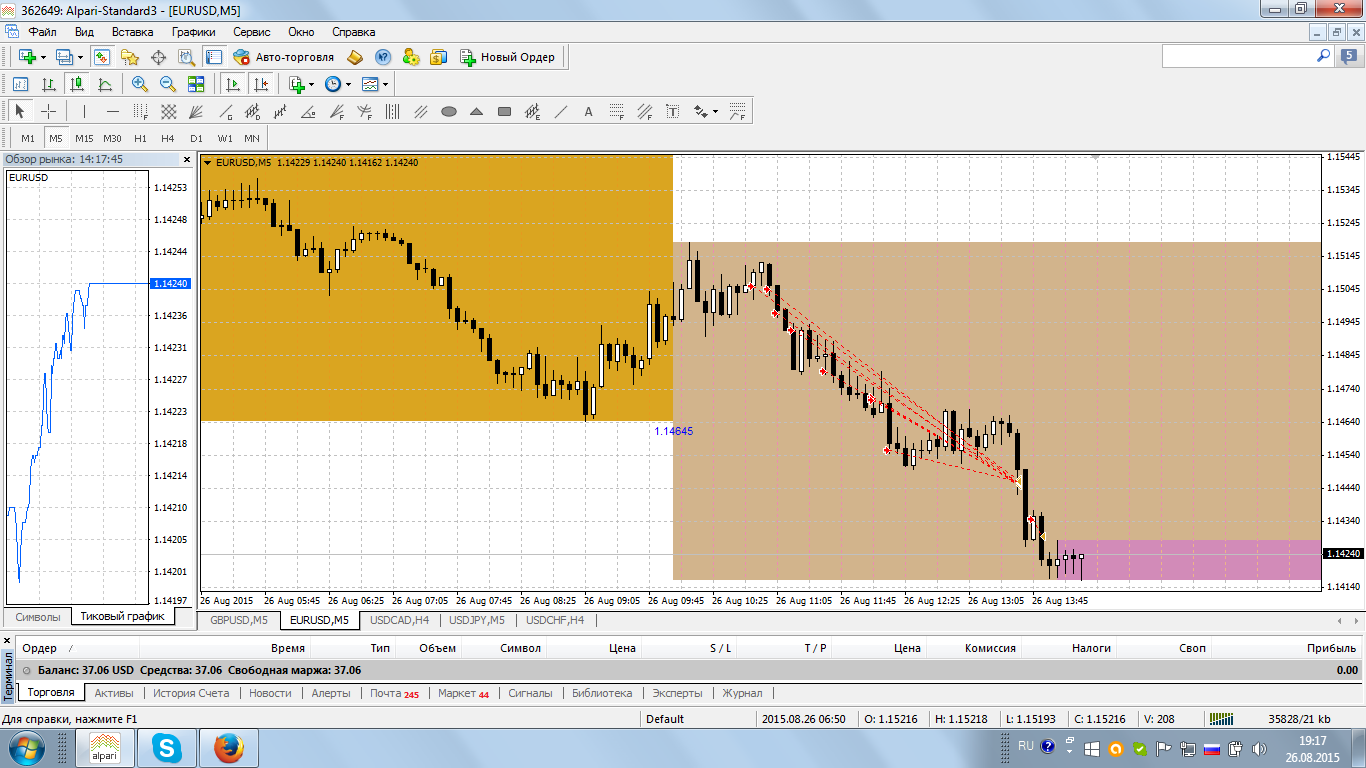Open the Data Window crosshair icon

pos(158,57)
